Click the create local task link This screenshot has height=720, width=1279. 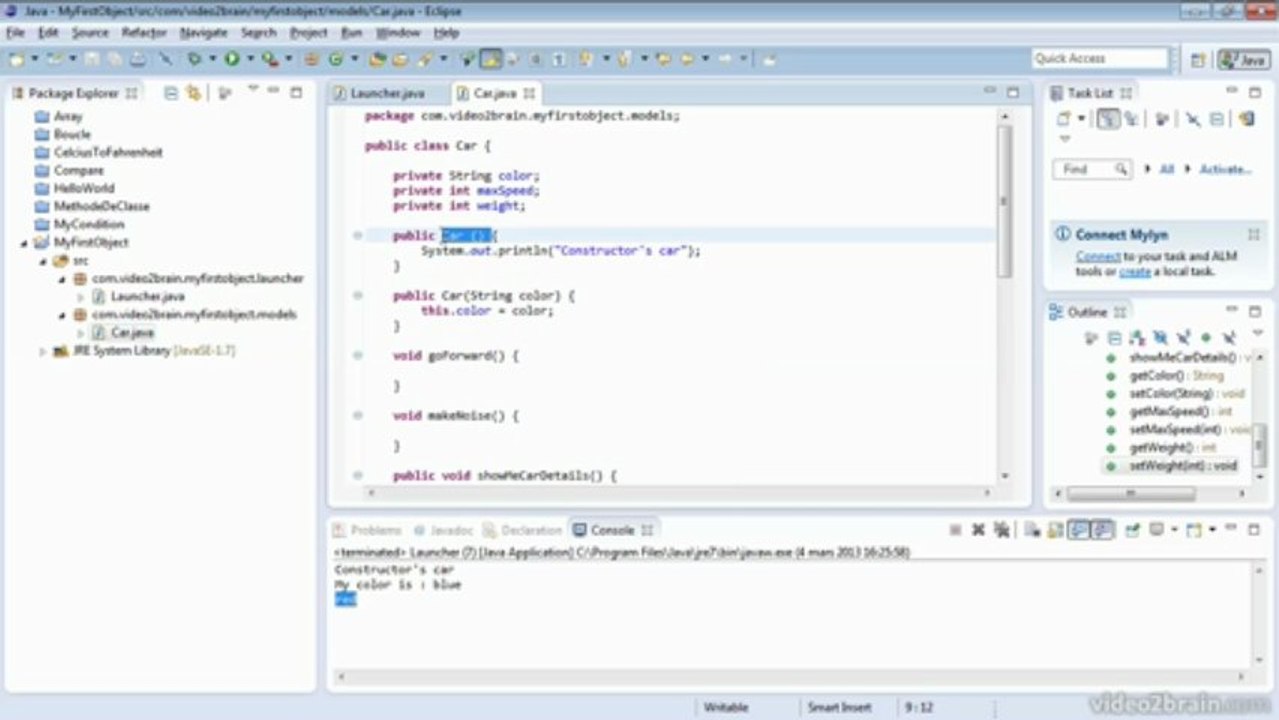click(x=1134, y=271)
